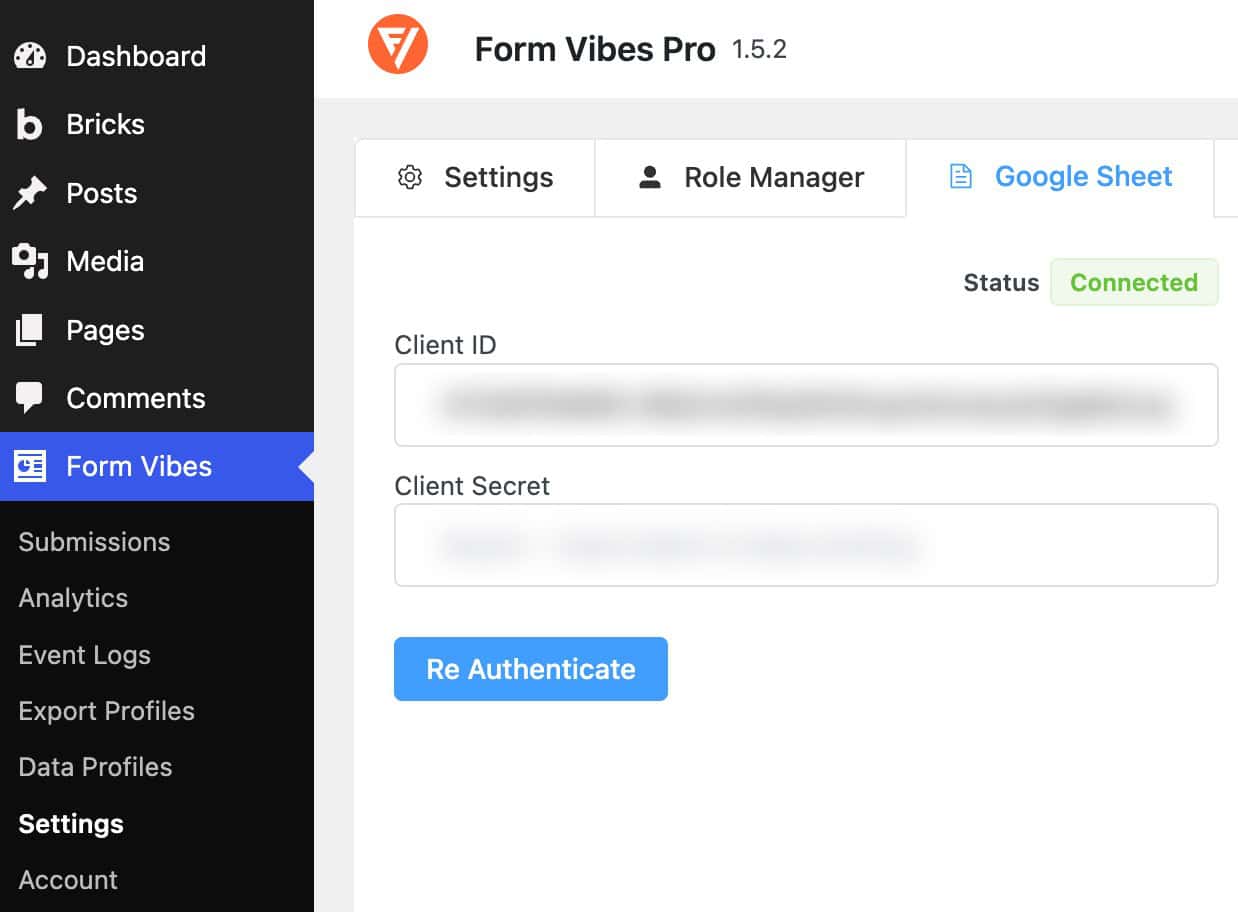Open the Submissions submenu link
This screenshot has height=912, width=1238.
94,542
